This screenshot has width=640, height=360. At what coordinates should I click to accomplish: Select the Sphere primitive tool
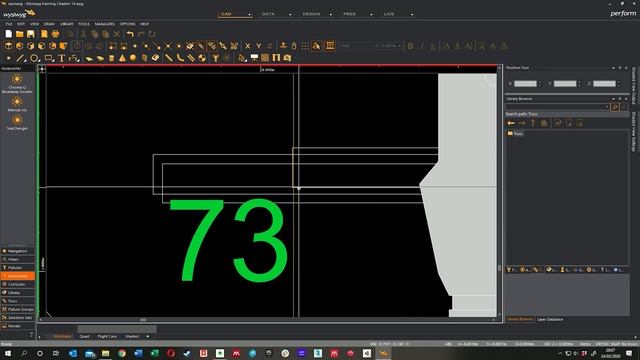pos(133,58)
